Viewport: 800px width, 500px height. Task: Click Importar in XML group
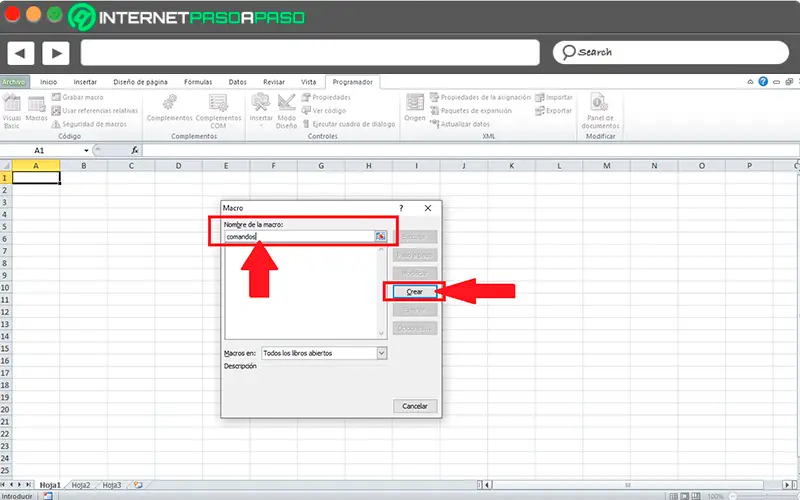[554, 97]
